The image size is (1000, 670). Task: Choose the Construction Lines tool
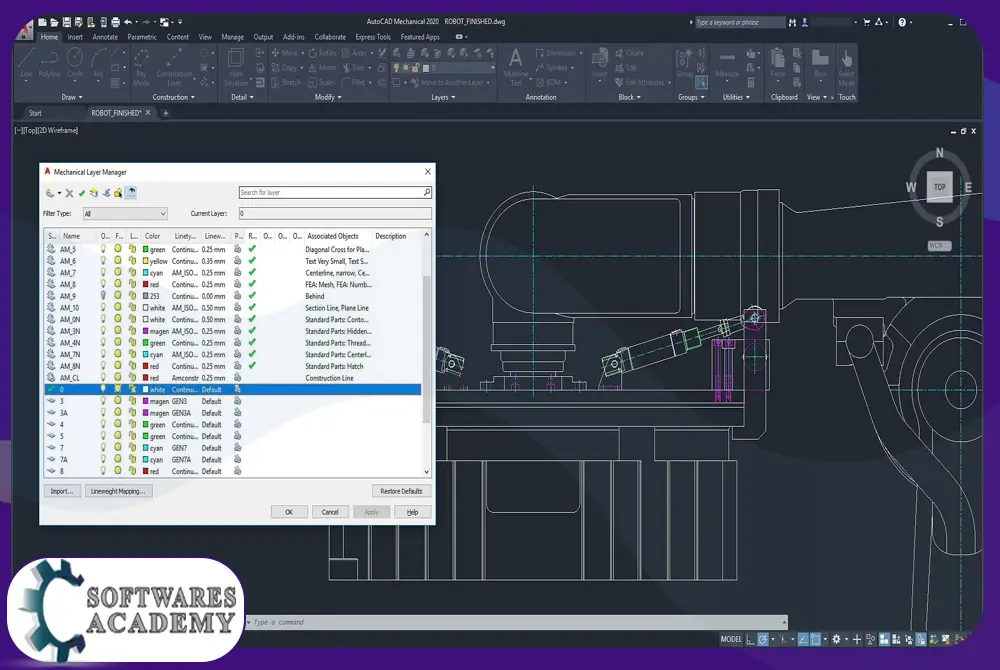[x=174, y=68]
